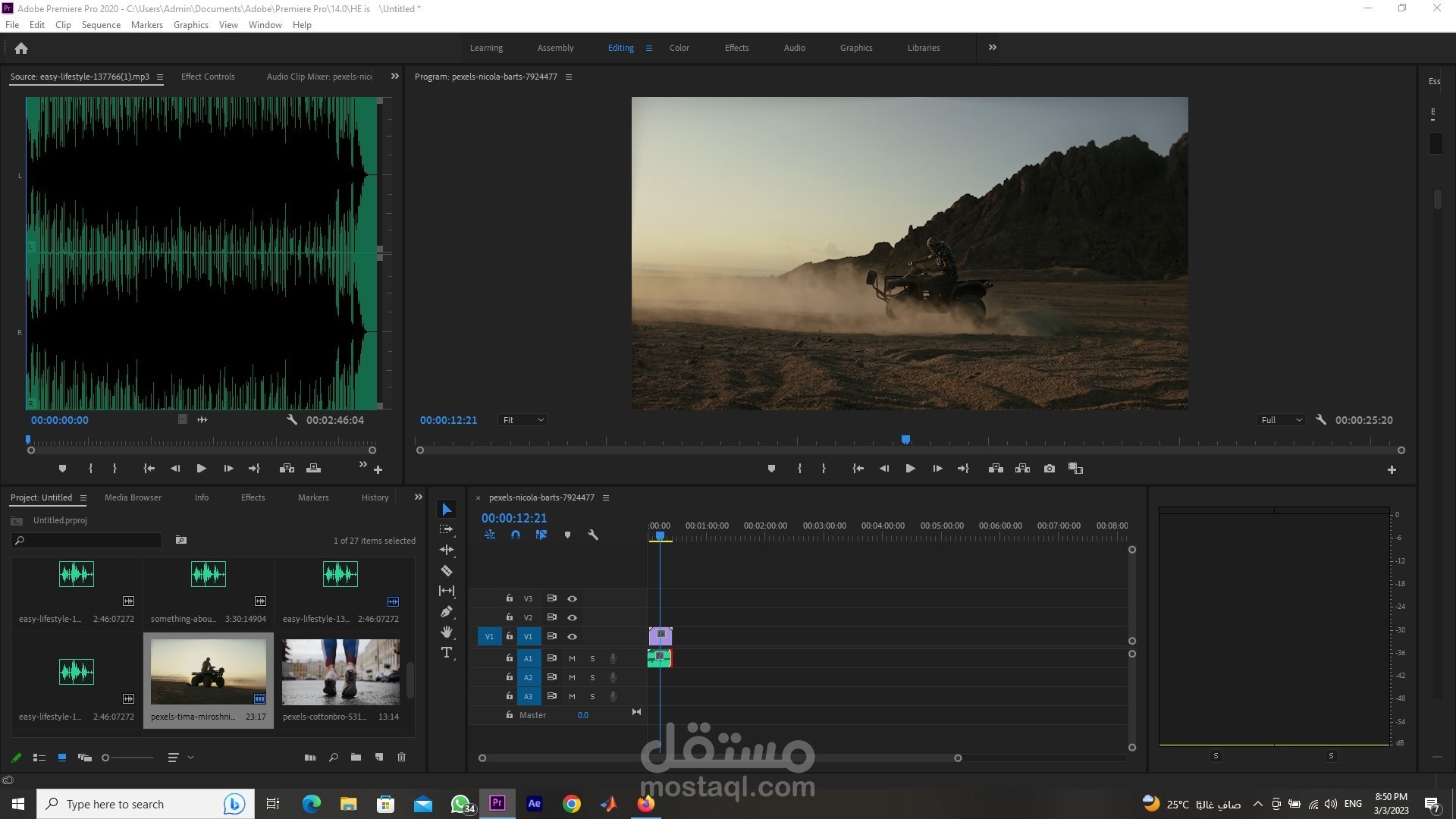1456x819 pixels.
Task: Open Source monitor button overflow chevron
Action: (x=362, y=464)
